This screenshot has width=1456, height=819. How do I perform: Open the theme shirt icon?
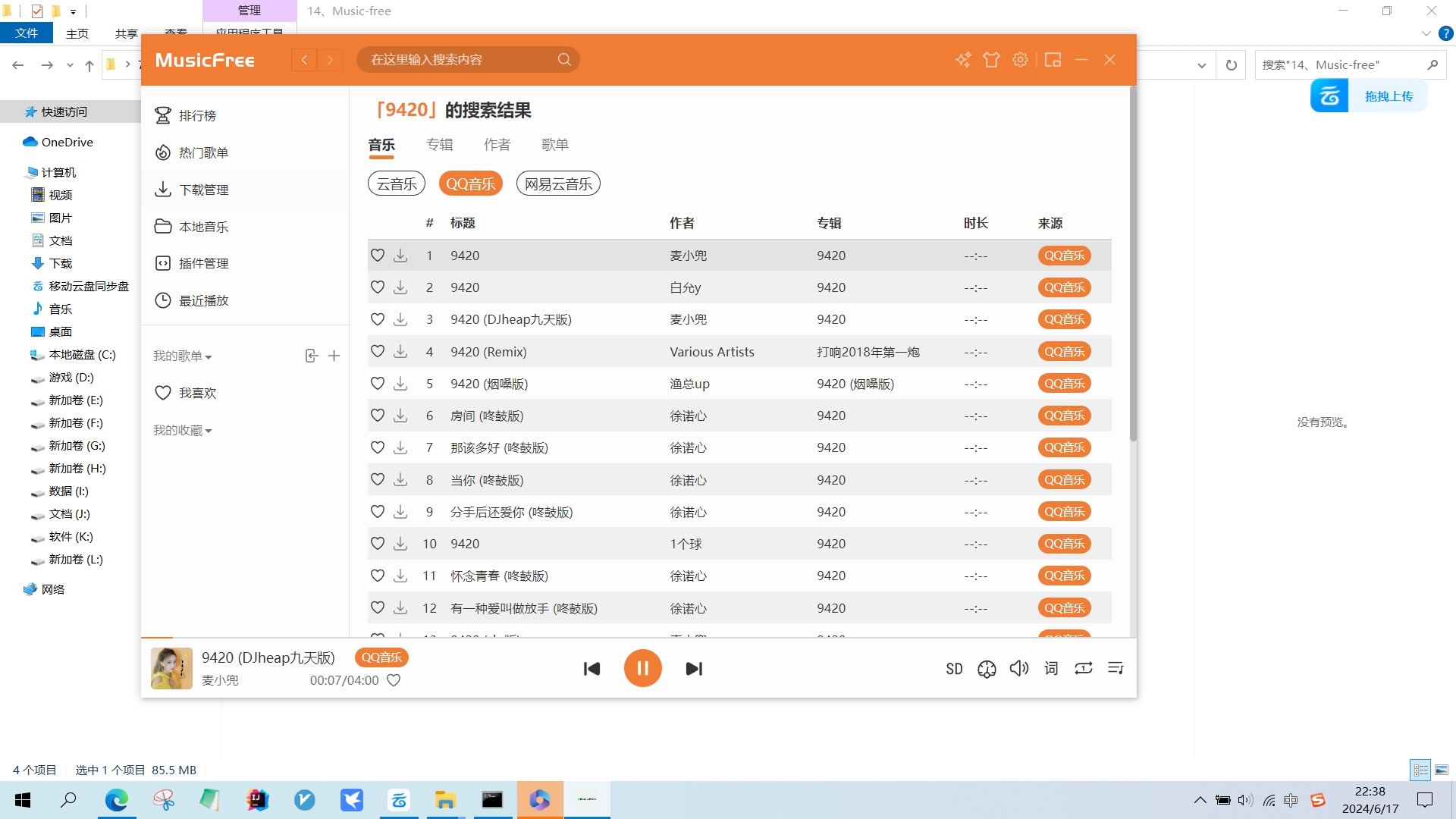point(991,60)
